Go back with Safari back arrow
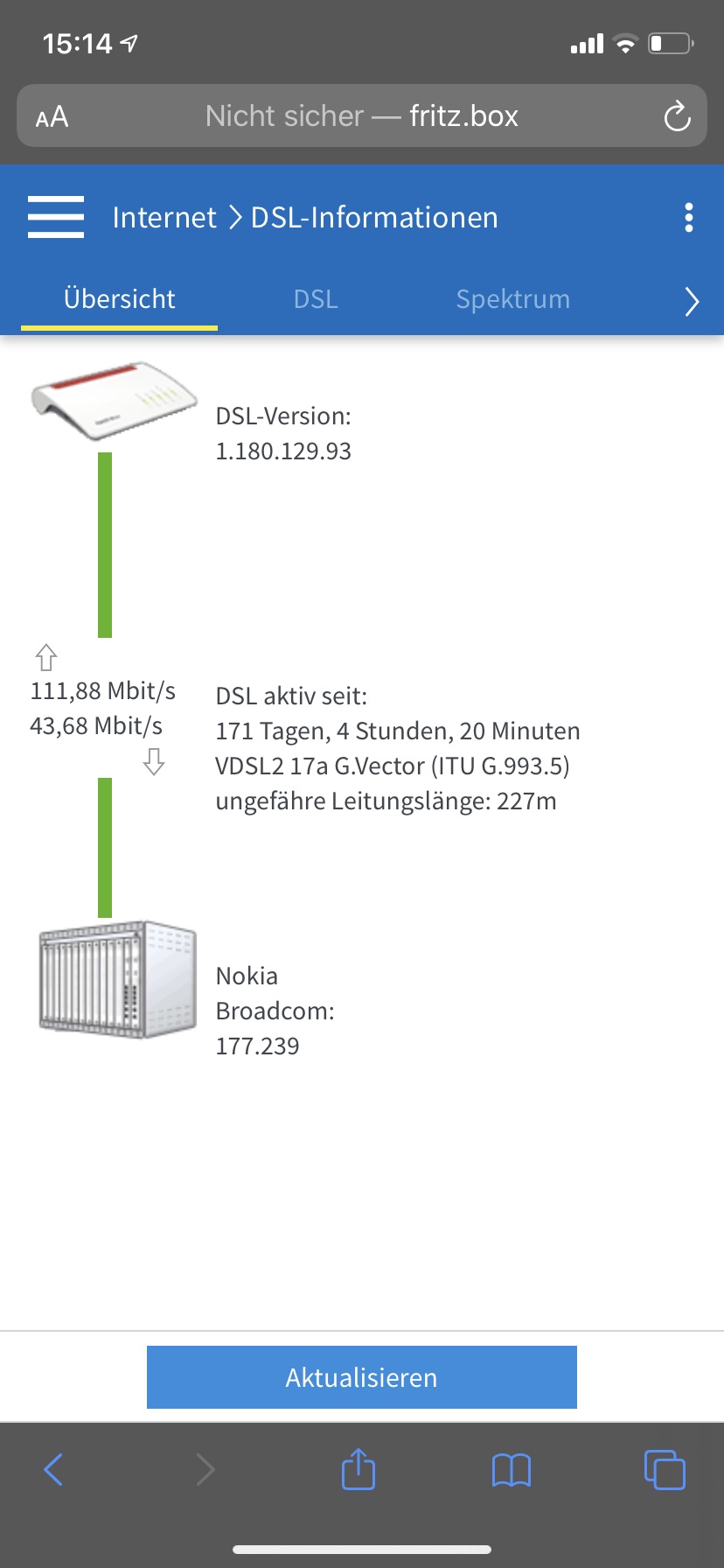 tap(53, 1469)
